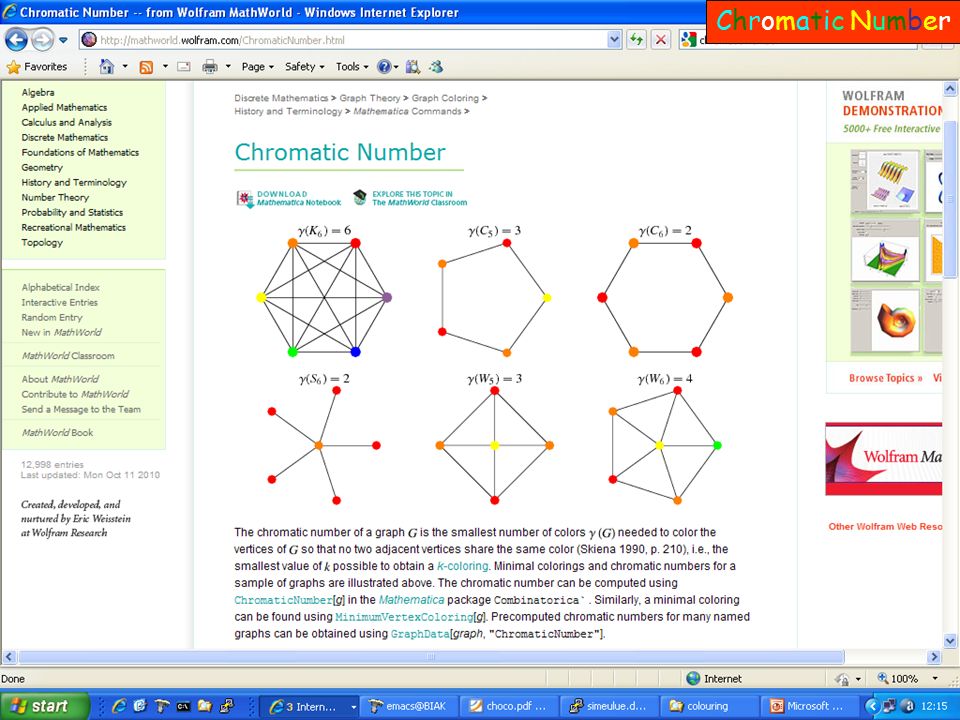Switch to the colouring folder taskbar window

tap(707, 706)
